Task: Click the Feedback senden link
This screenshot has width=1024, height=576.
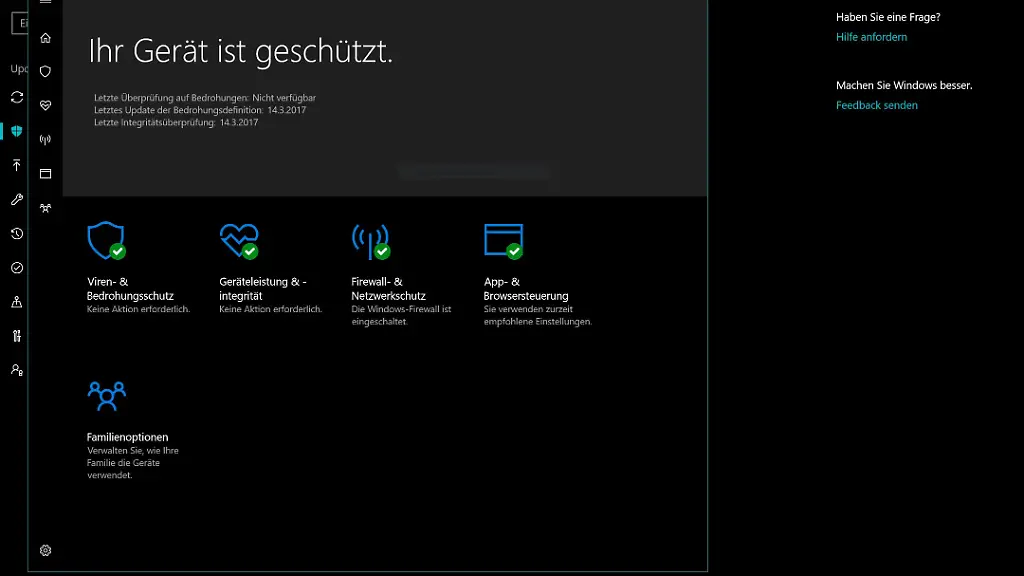Action: (x=875, y=105)
